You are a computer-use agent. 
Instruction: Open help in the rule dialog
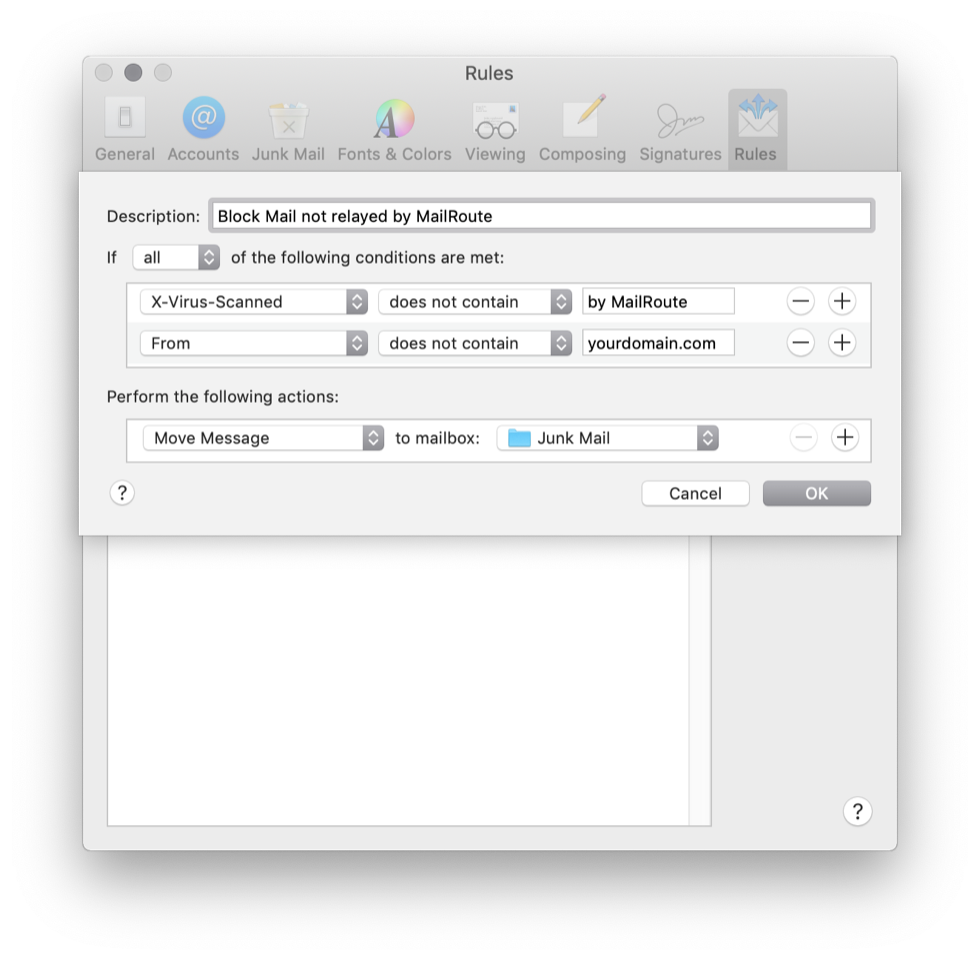click(122, 493)
